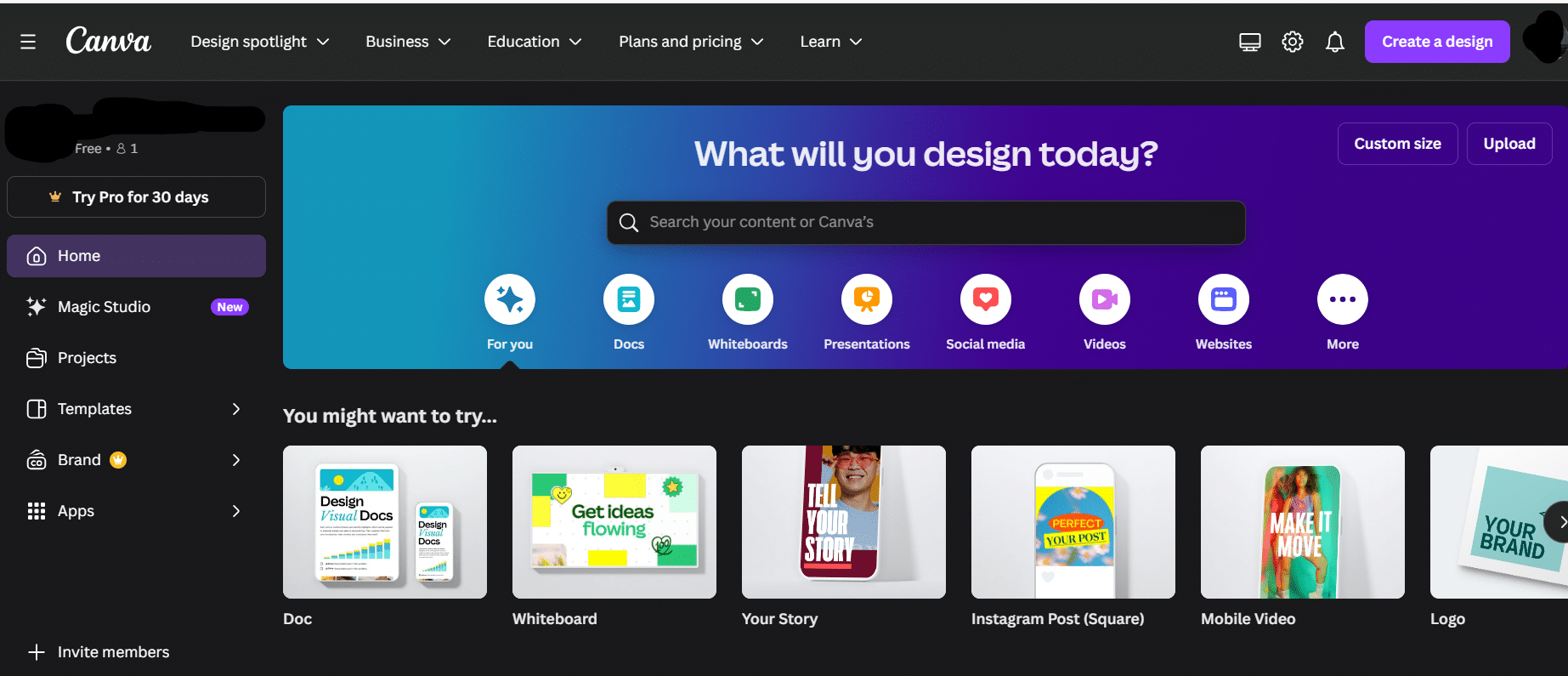Click the Custom size button
The width and height of the screenshot is (1568, 676).
[x=1398, y=144]
